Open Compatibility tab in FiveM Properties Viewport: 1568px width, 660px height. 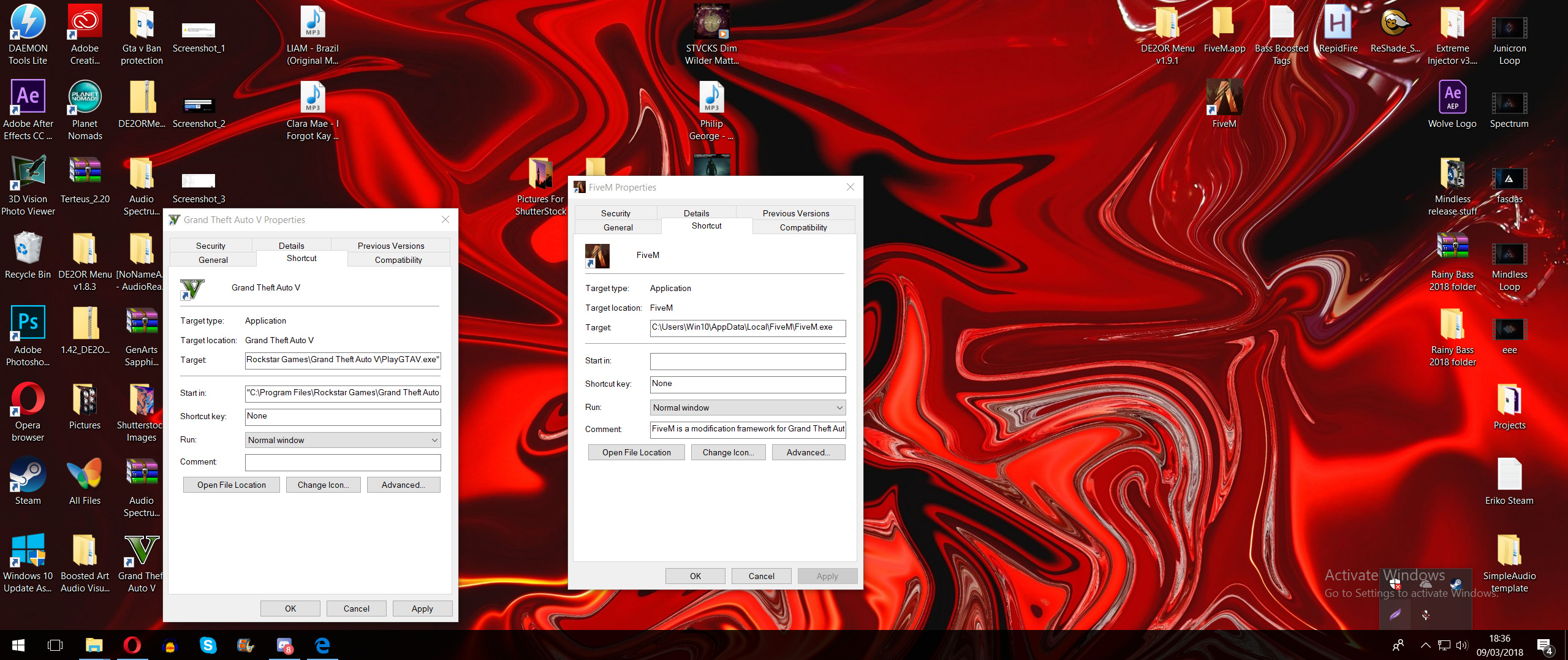tap(803, 227)
